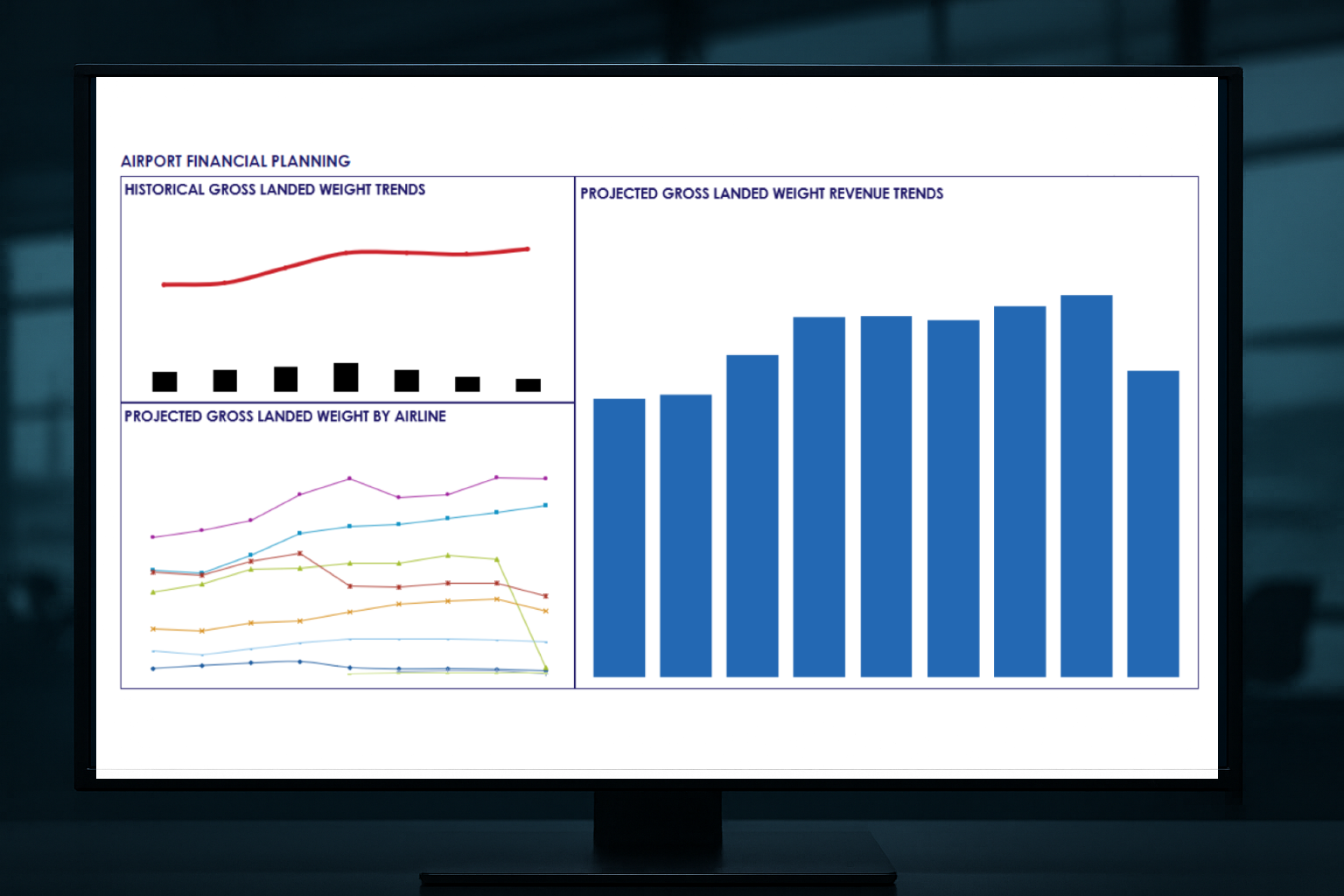Select the first black bar in historical chart
The image size is (1344, 896).
164,381
